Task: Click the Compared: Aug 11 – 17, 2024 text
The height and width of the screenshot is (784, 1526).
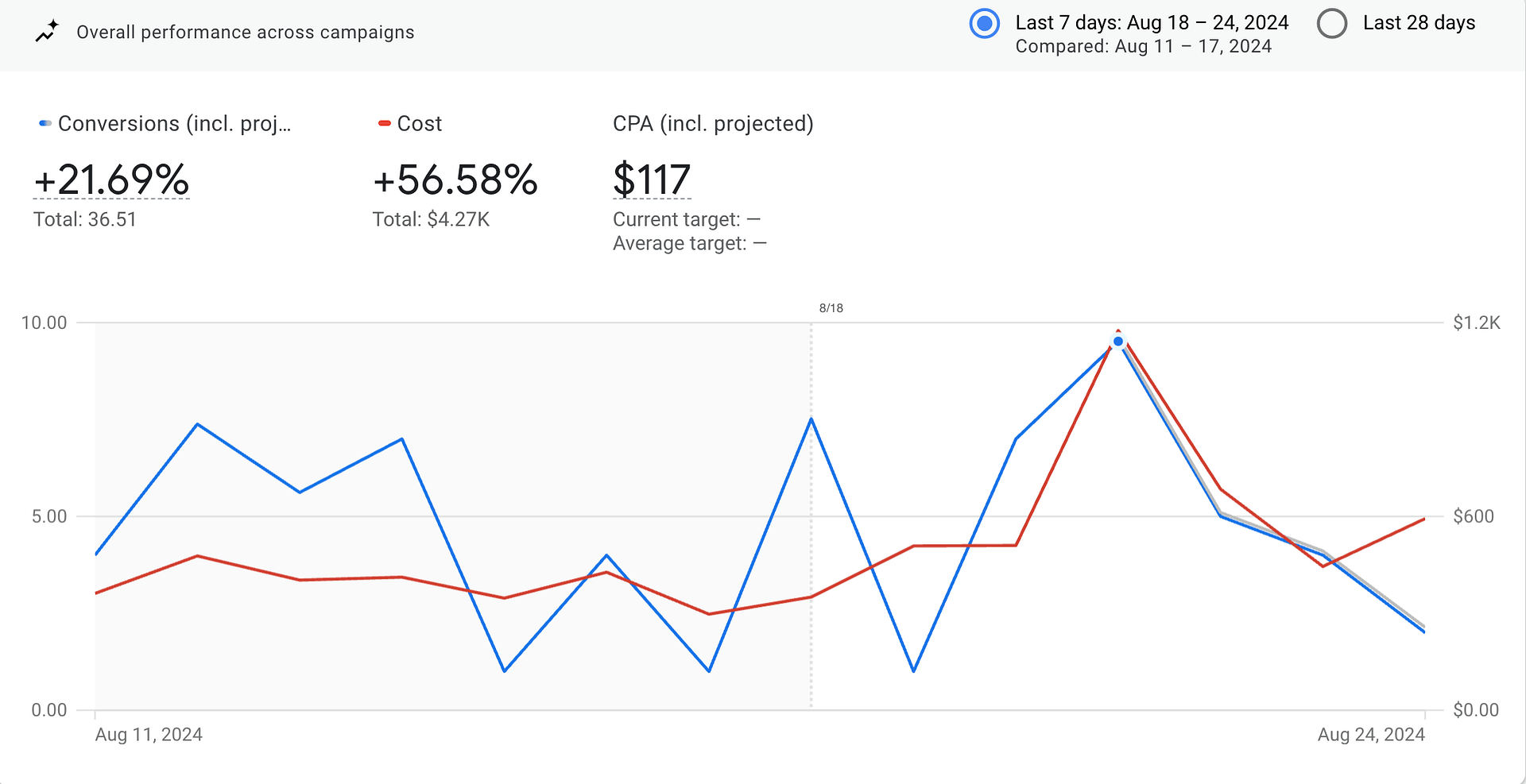Action: coord(1144,46)
